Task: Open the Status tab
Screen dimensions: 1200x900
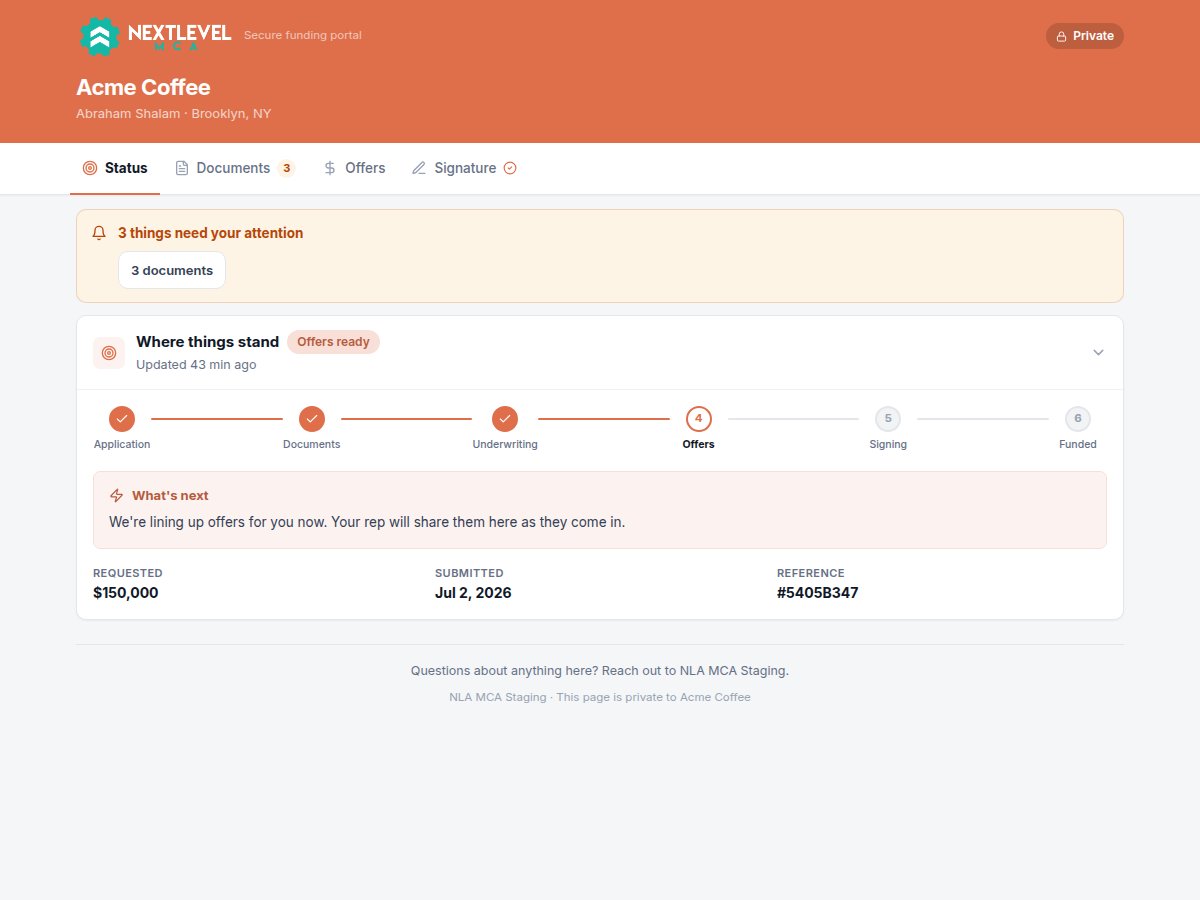Action: [115, 168]
